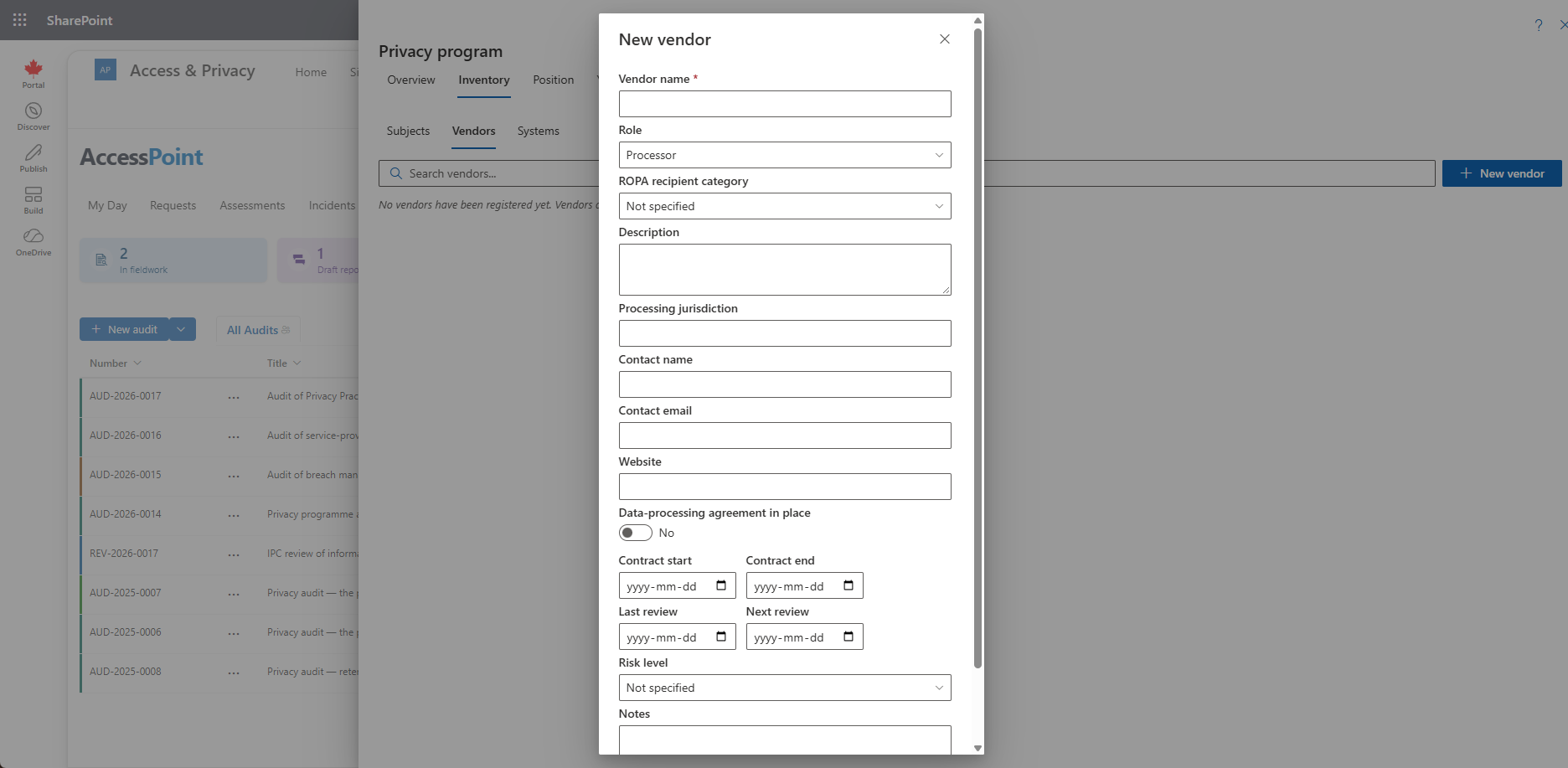The width and height of the screenshot is (1568, 768).
Task: Click into the Description text area
Action: click(785, 270)
